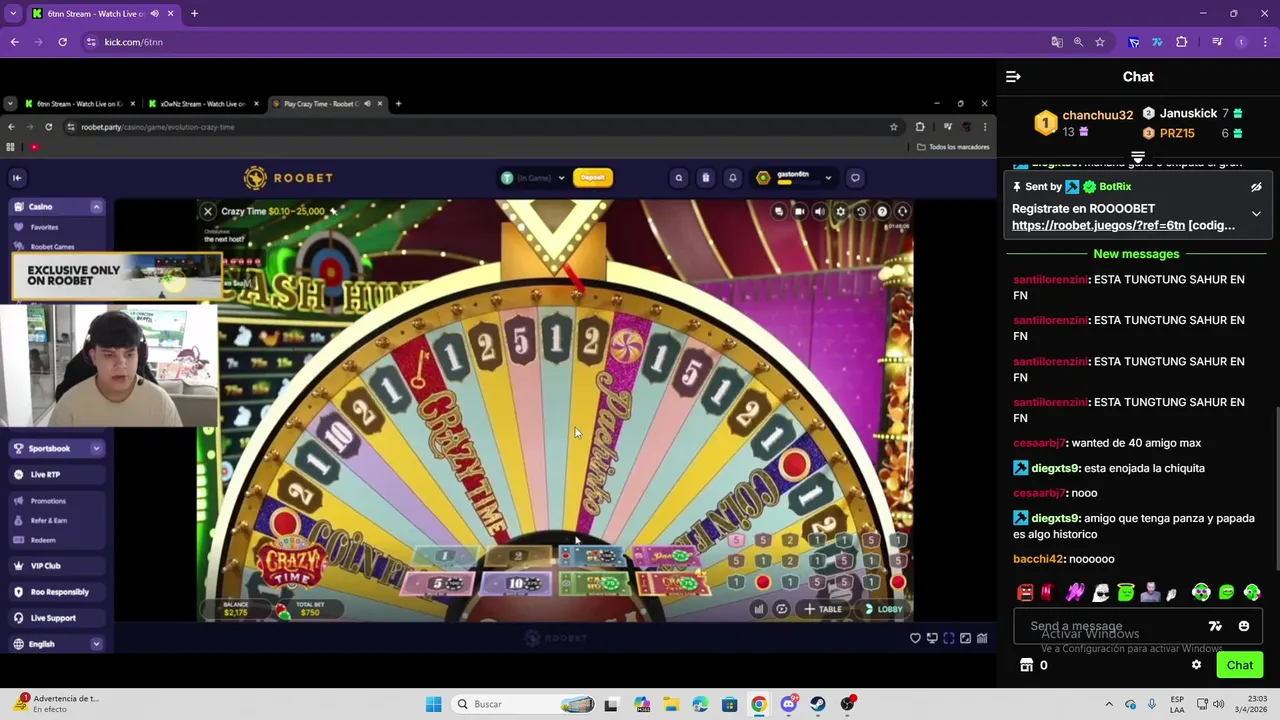Click the kick.com/6tnn address bar
This screenshot has height=720, width=1280.
560,42
